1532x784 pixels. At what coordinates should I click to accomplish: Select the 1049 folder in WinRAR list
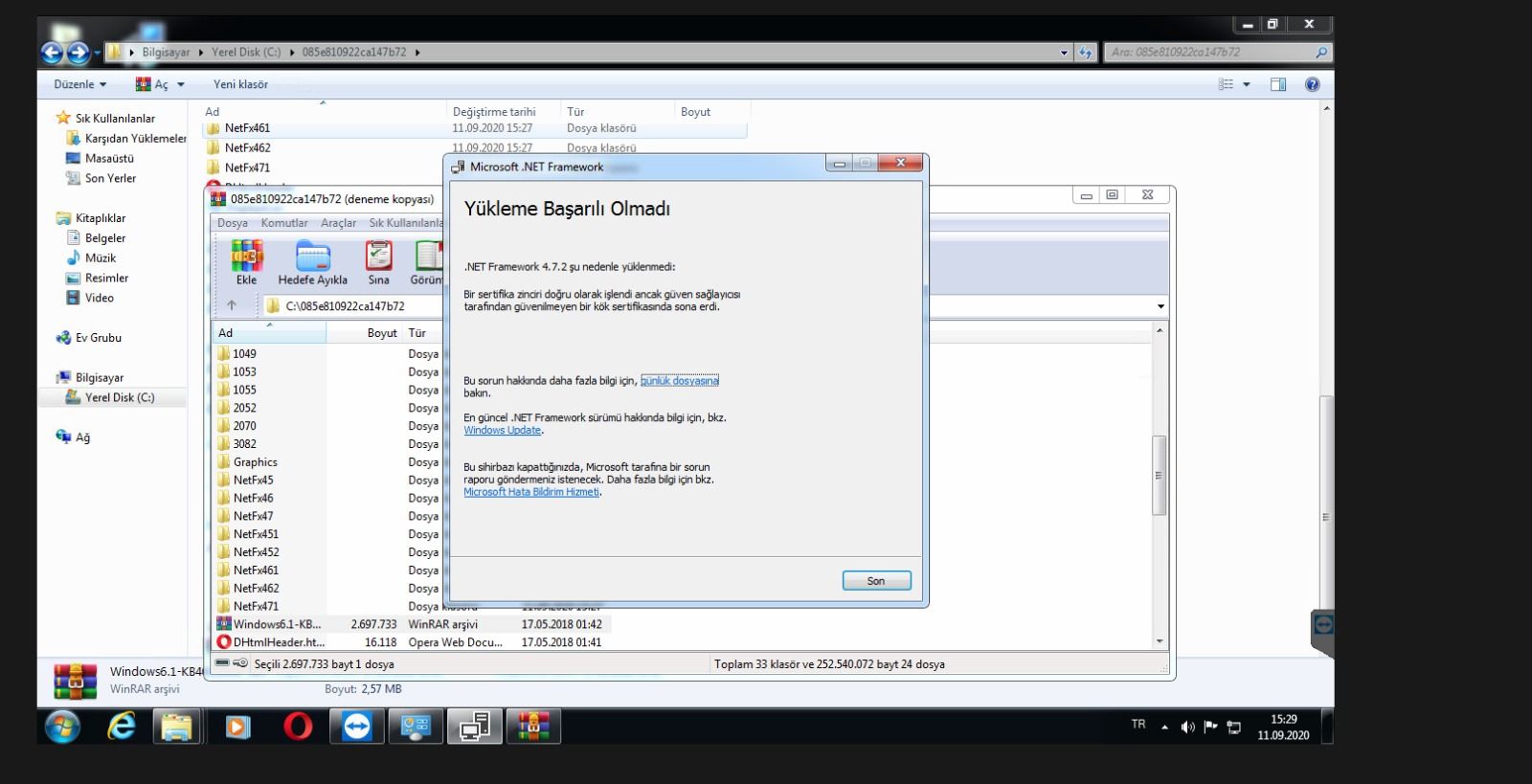tap(244, 354)
